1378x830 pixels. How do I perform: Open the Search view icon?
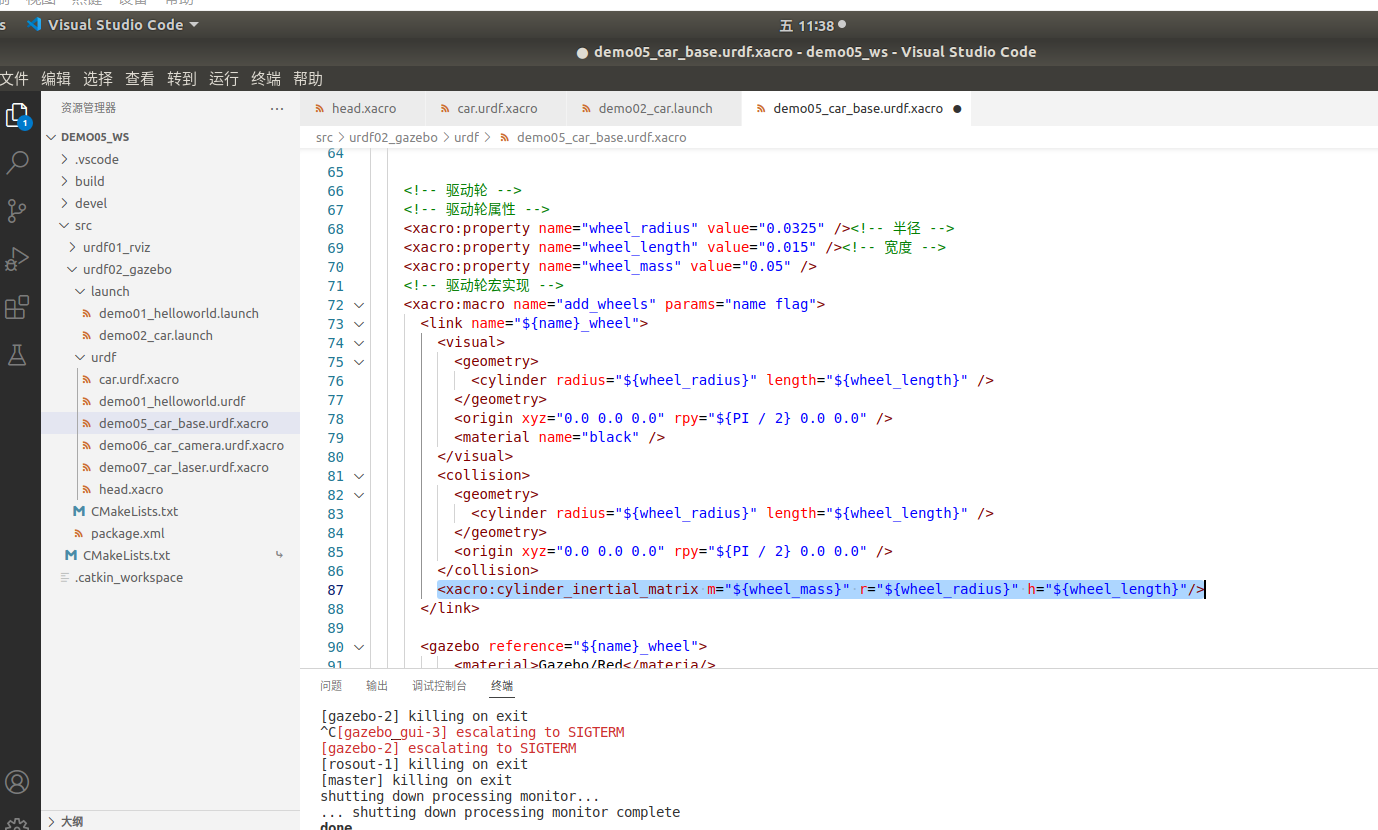coord(18,163)
